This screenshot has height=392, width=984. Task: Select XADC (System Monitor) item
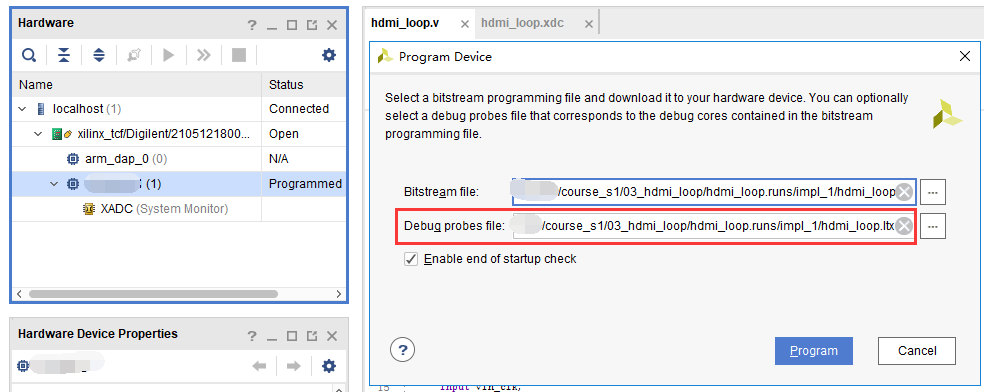[155, 209]
